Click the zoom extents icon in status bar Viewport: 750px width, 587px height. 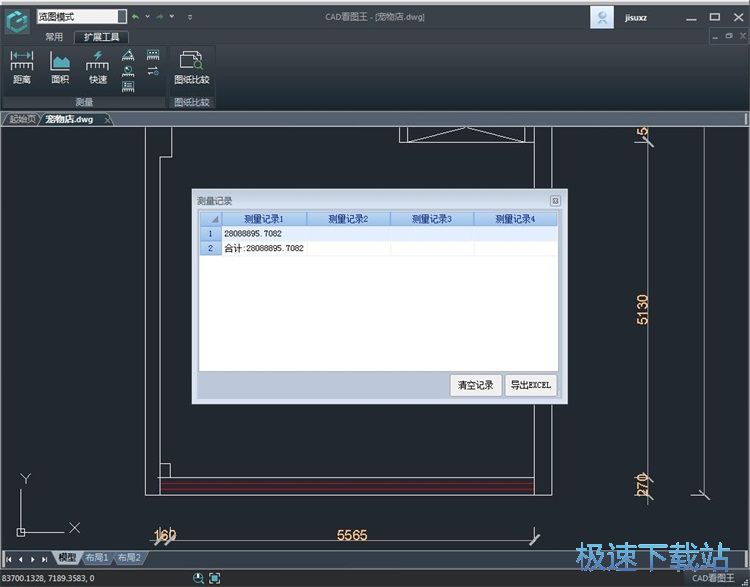[215, 578]
